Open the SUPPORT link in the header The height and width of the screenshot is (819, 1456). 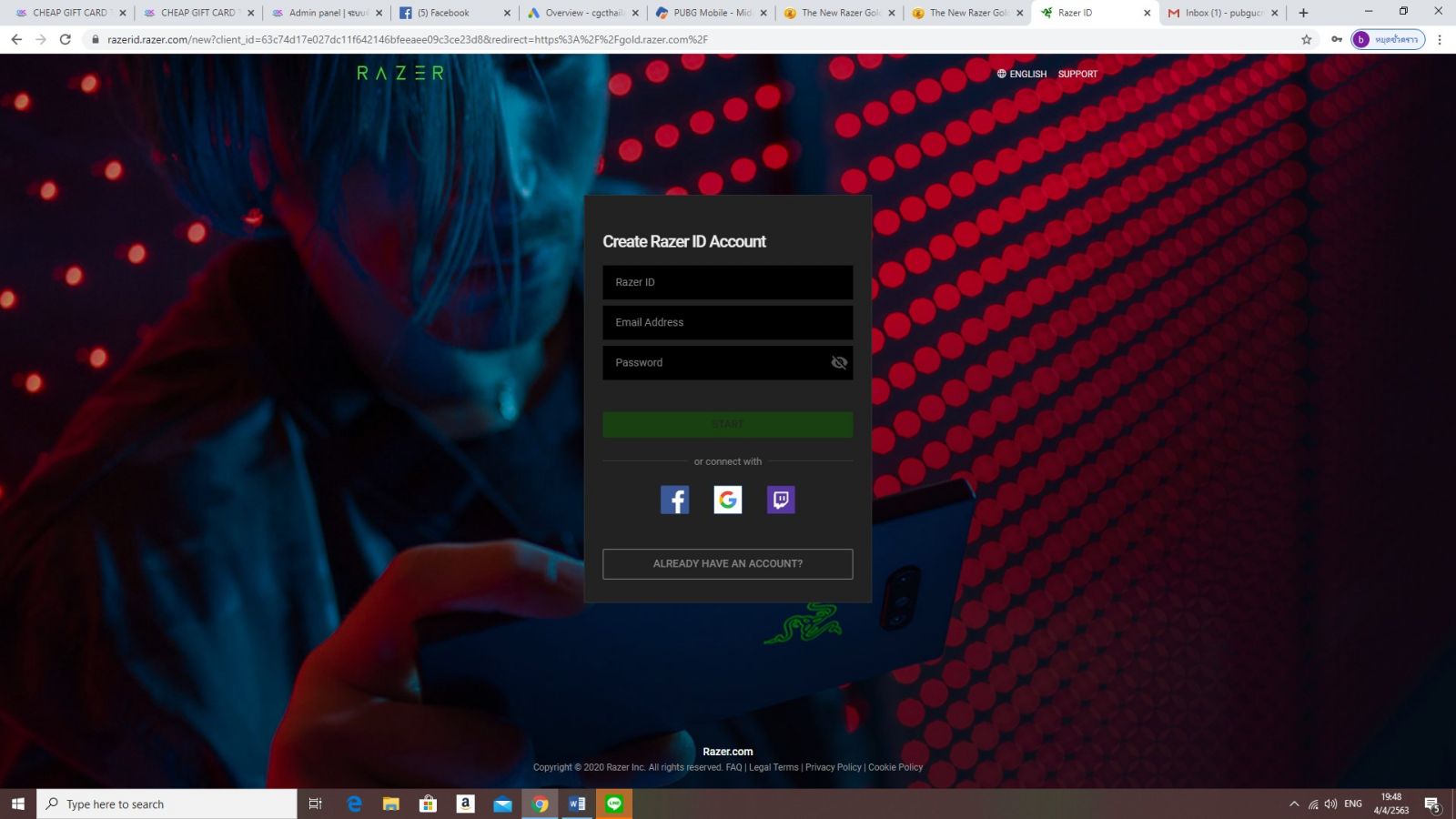click(1077, 74)
